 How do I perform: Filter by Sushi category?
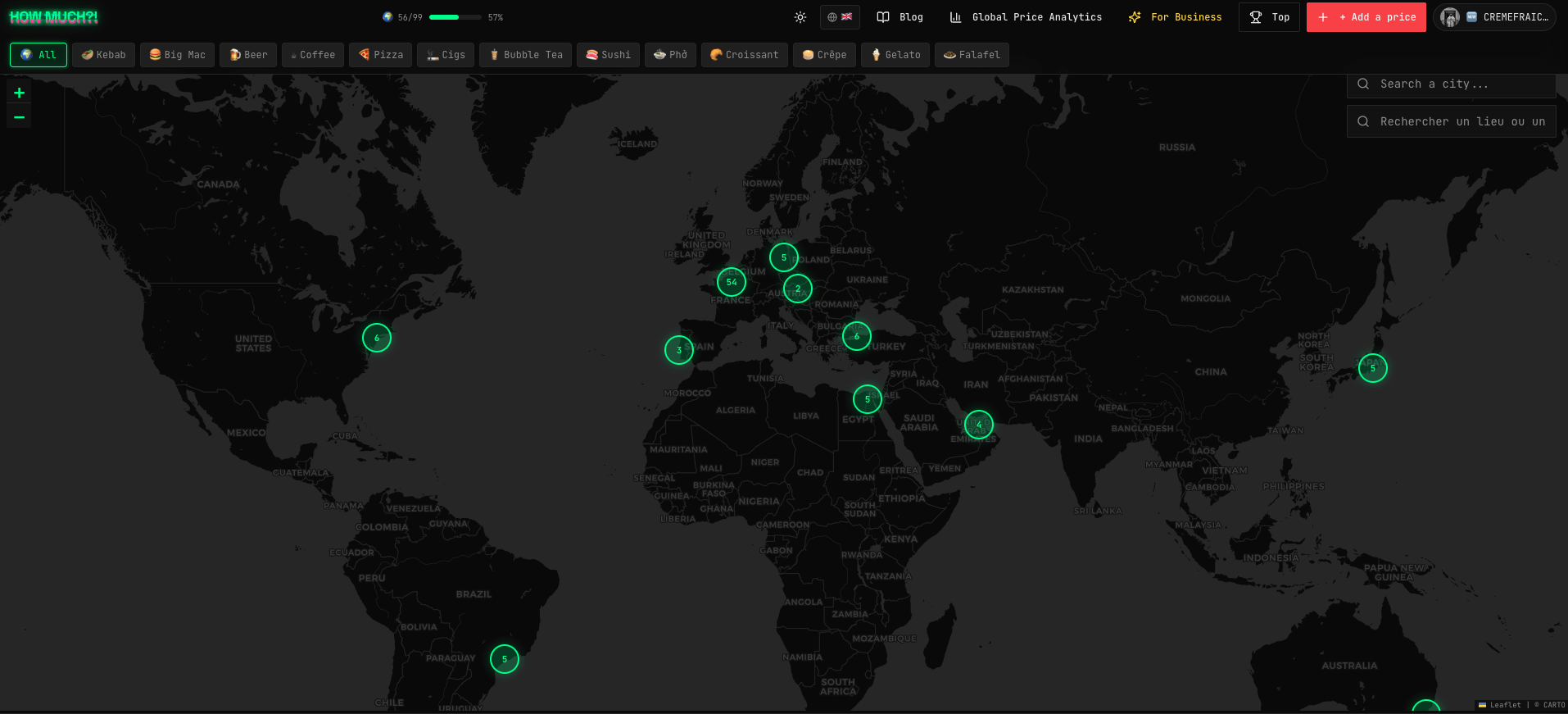pos(608,55)
